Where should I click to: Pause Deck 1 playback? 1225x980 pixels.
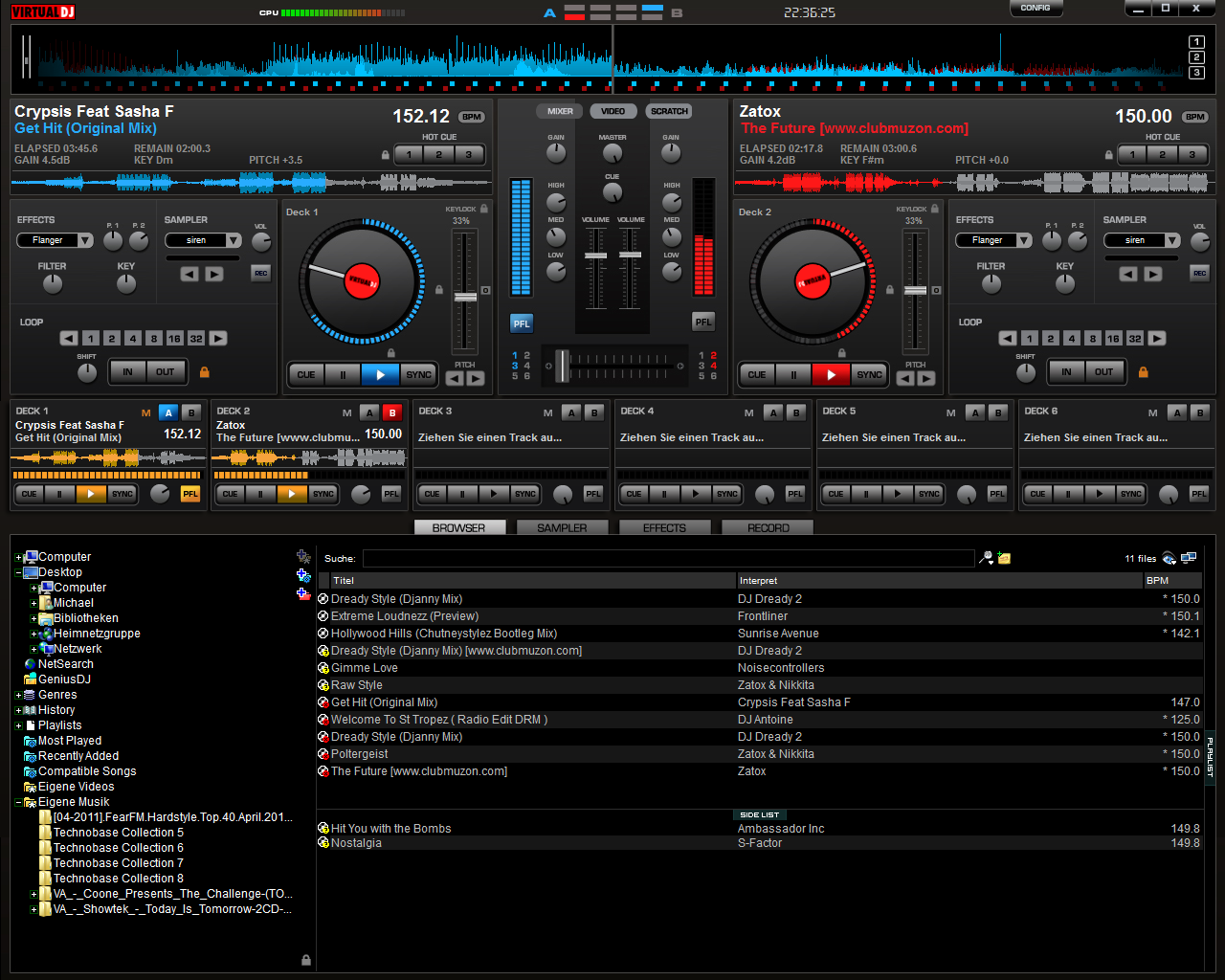pos(343,374)
